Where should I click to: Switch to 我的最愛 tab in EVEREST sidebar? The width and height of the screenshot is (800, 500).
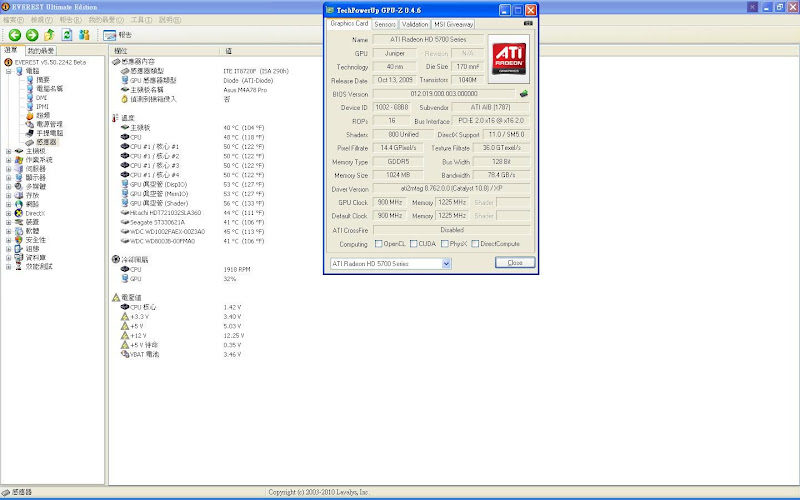(x=41, y=51)
